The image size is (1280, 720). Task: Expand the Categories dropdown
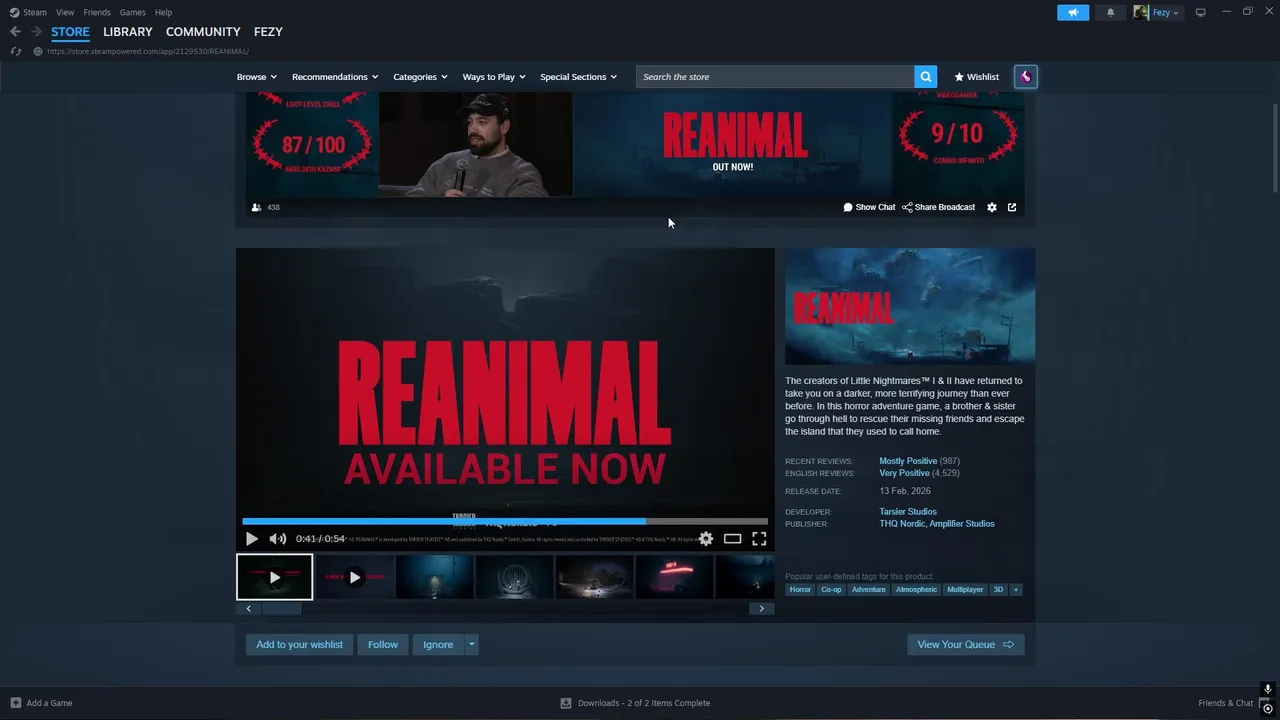(420, 77)
